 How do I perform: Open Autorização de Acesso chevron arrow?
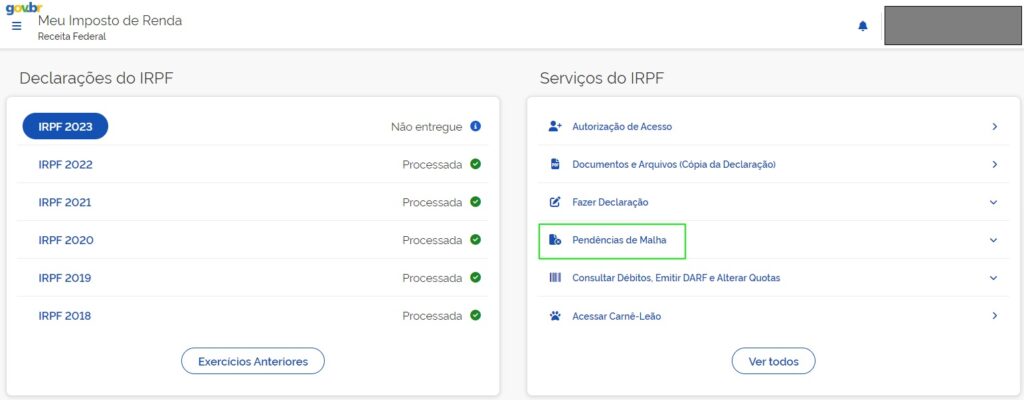994,126
